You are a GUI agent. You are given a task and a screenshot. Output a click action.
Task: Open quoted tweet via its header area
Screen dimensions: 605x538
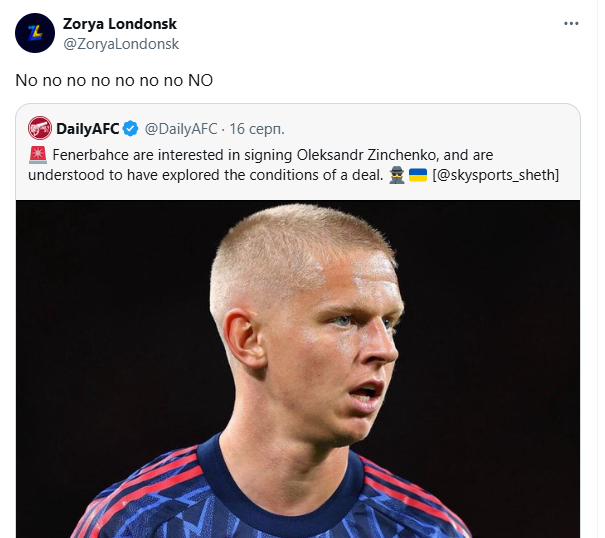[x=298, y=129]
